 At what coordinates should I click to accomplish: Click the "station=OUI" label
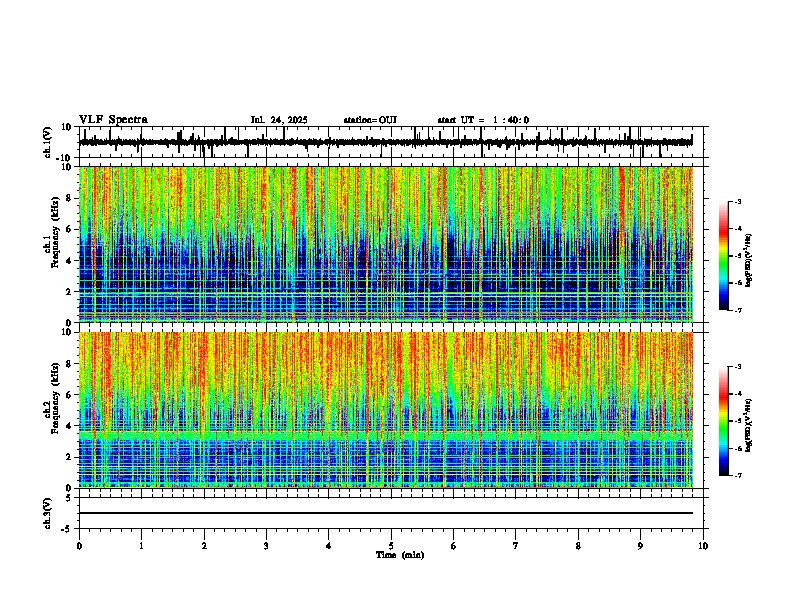coord(370,120)
